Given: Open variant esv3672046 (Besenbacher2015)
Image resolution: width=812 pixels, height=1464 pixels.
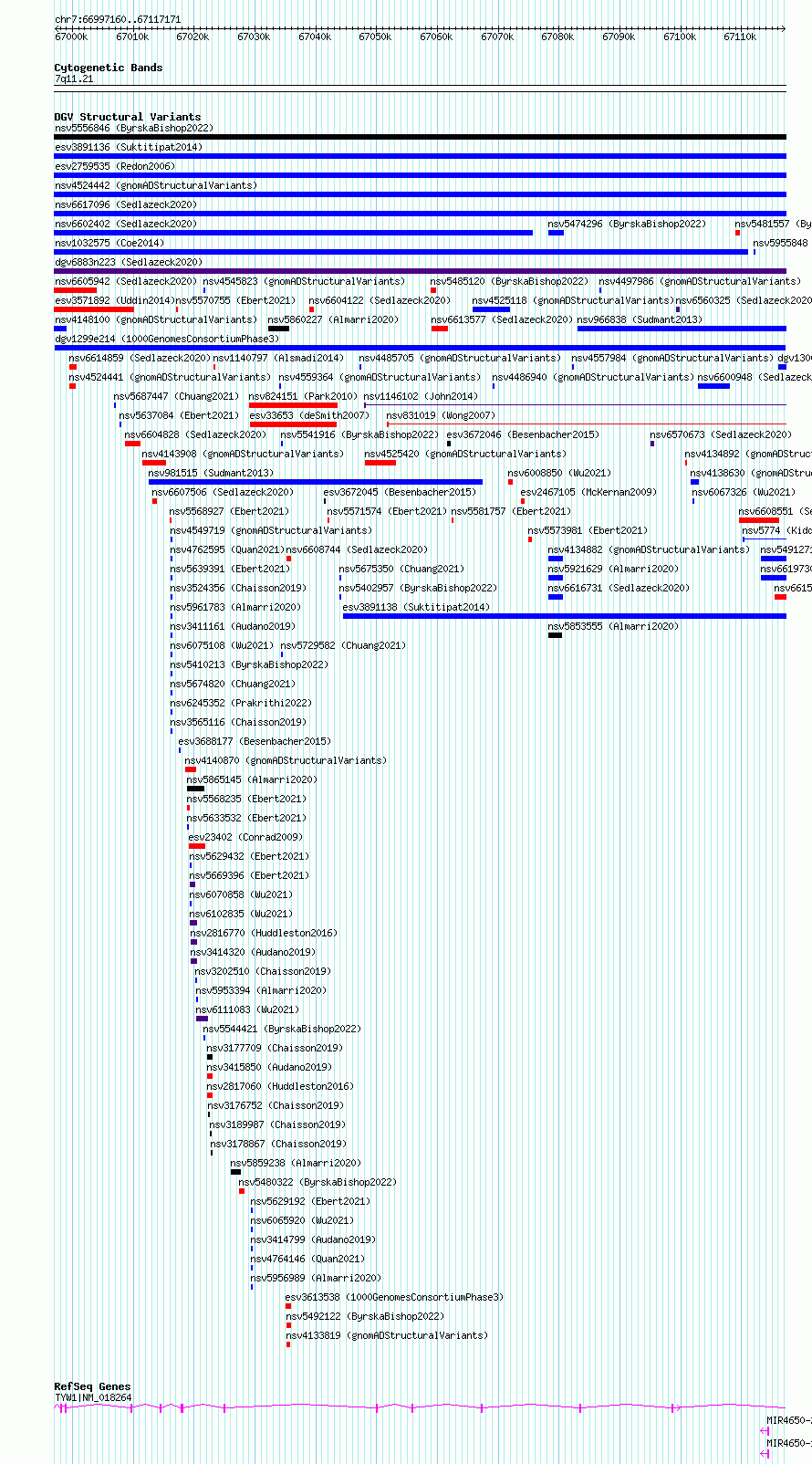Looking at the screenshot, I should click(x=523, y=434).
